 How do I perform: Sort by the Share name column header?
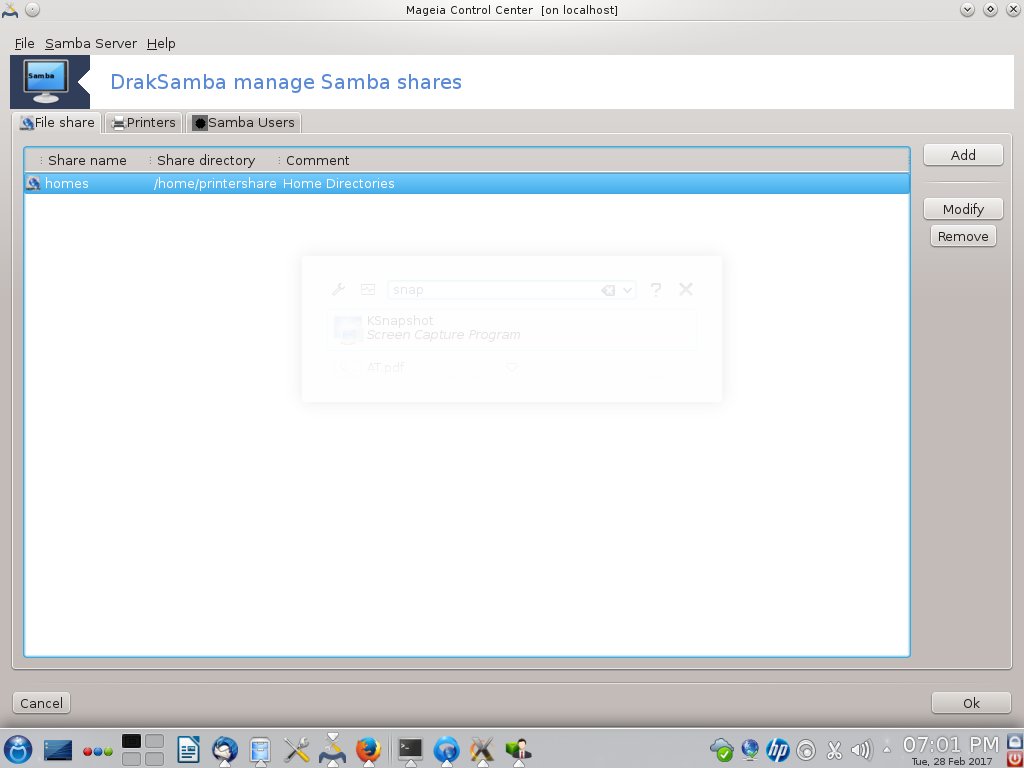tap(87, 161)
